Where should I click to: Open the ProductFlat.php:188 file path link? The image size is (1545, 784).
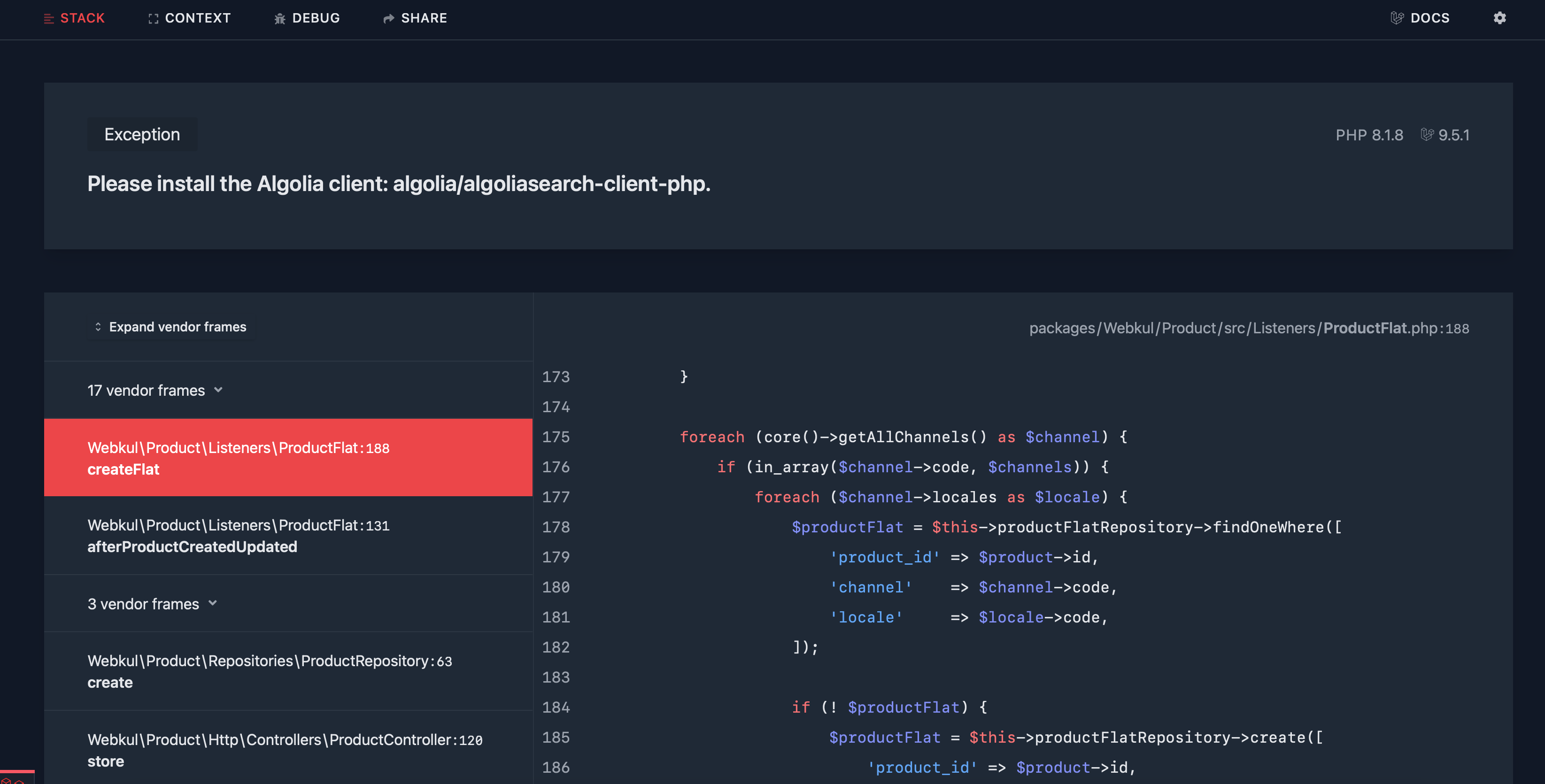(x=1249, y=328)
